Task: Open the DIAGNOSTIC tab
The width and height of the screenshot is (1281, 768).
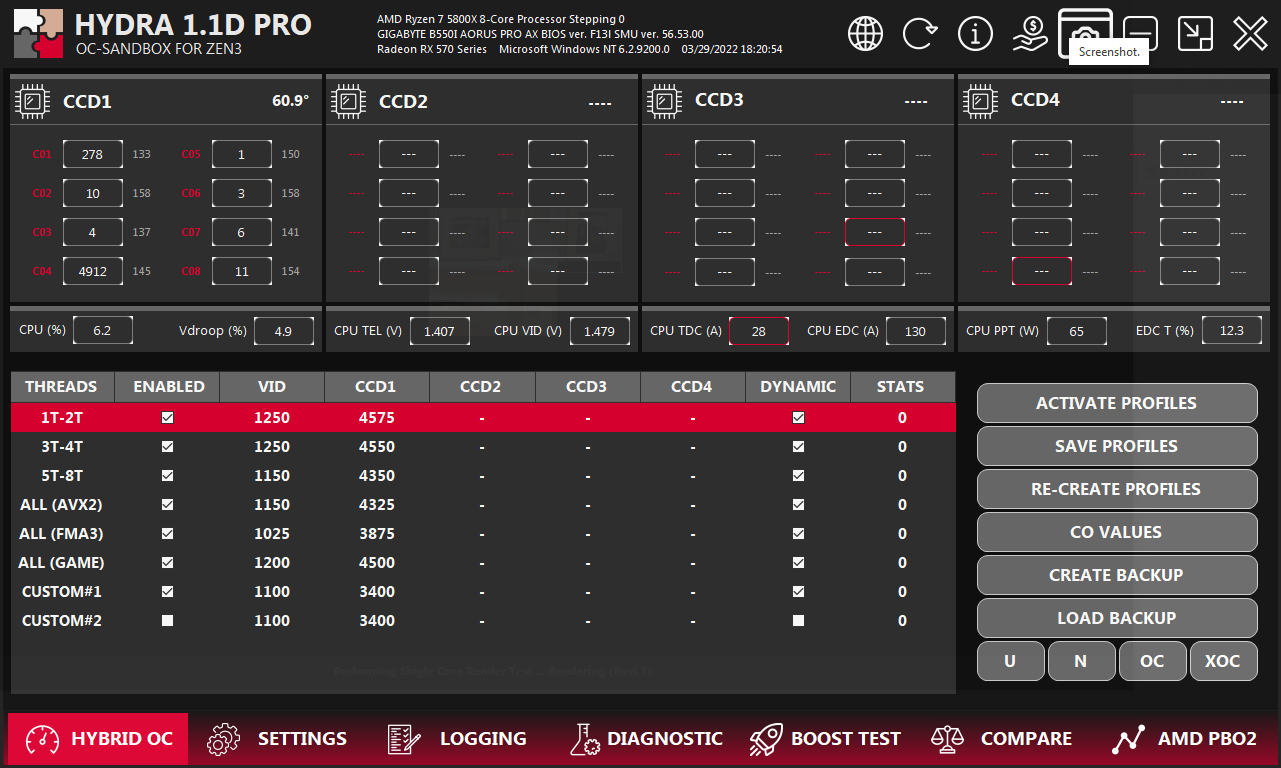Action: (x=646, y=739)
